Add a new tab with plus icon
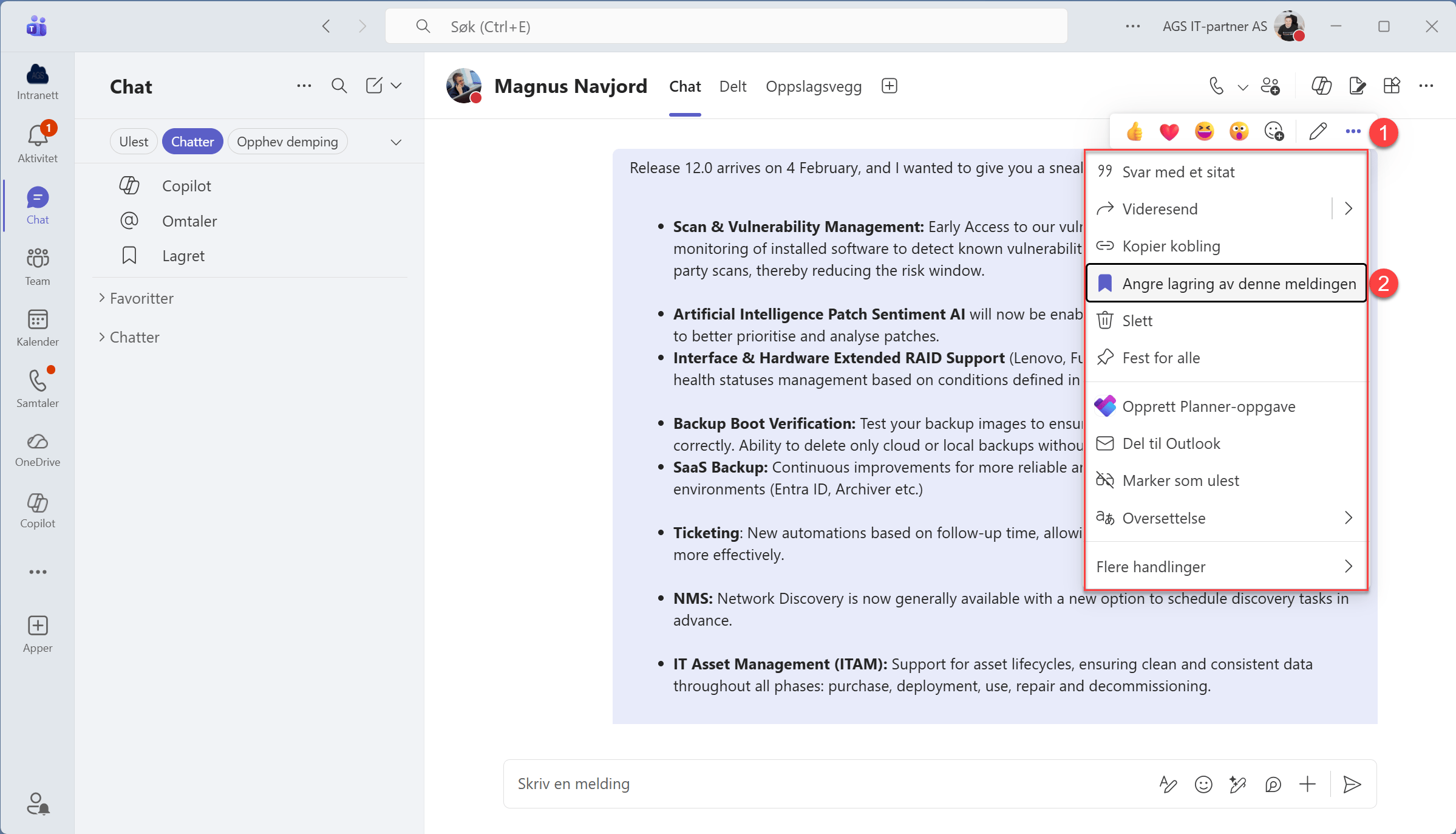 tap(890, 86)
